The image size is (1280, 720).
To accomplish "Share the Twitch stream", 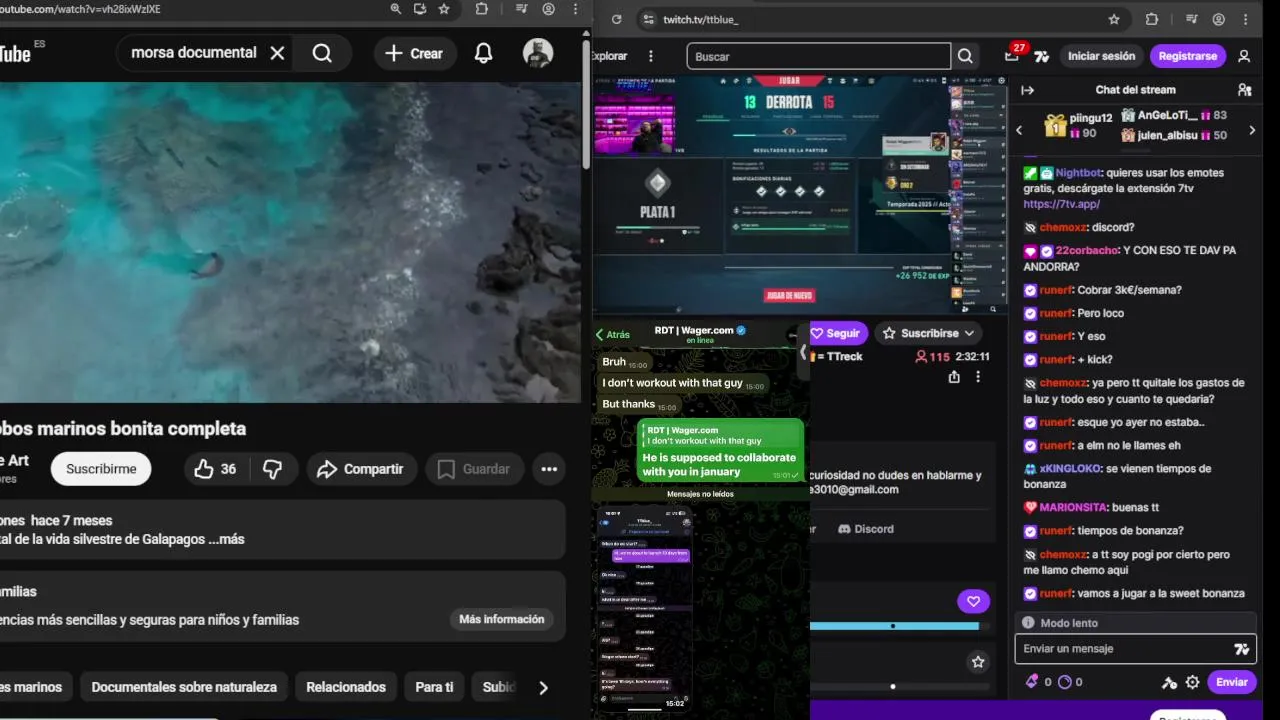I will (x=954, y=377).
